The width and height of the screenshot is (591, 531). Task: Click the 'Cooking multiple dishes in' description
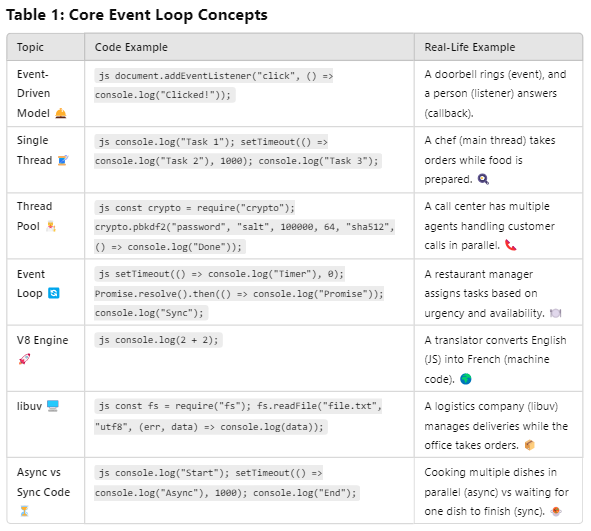(x=497, y=491)
